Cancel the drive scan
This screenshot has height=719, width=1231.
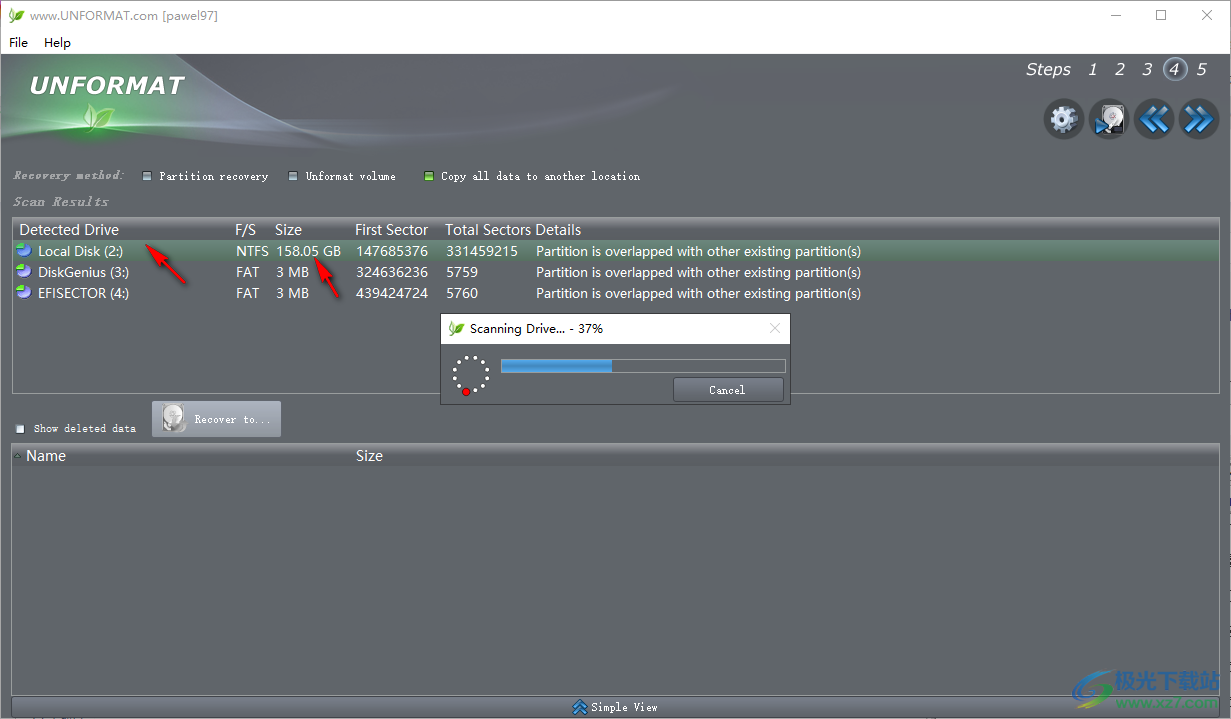click(728, 390)
